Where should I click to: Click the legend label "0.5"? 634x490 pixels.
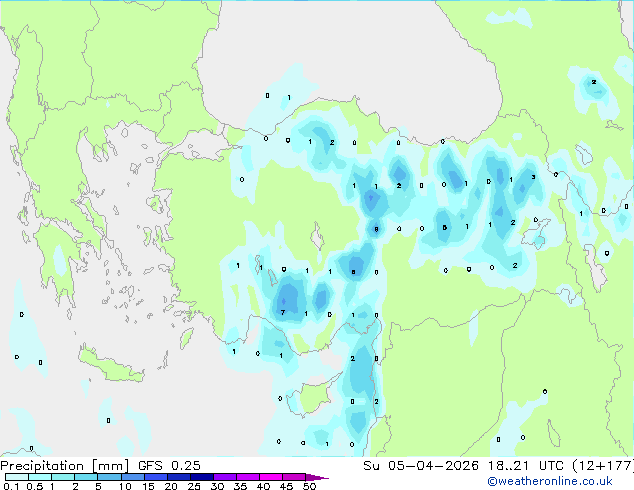tap(34, 486)
